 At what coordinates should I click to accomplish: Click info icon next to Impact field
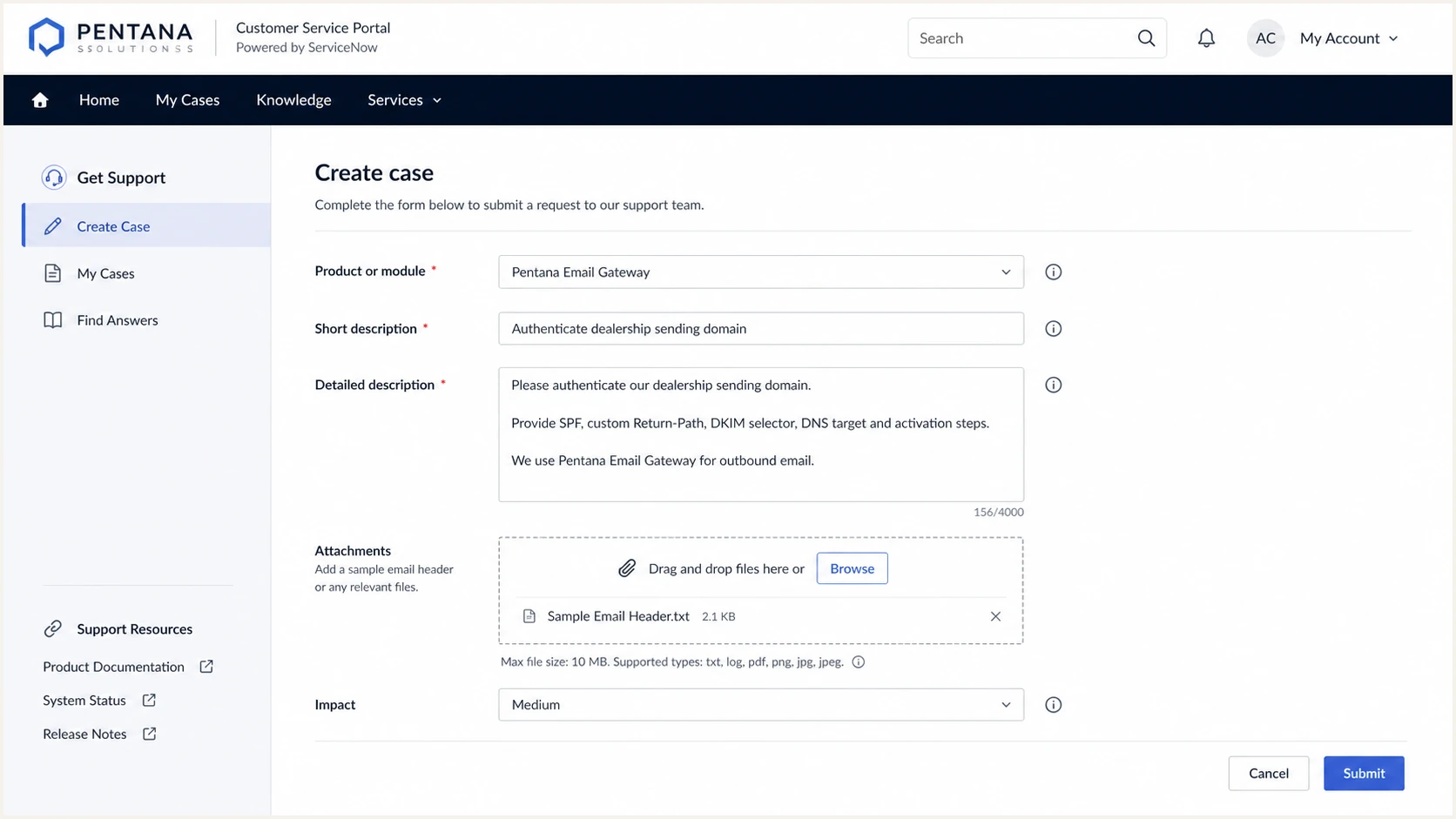pyautogui.click(x=1053, y=705)
